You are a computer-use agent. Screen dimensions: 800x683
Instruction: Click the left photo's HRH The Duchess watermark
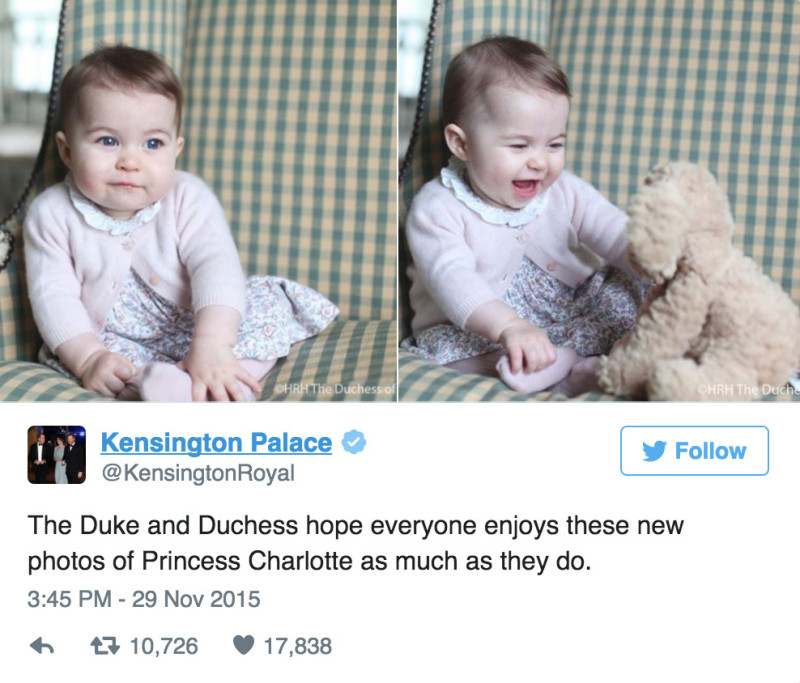335,389
